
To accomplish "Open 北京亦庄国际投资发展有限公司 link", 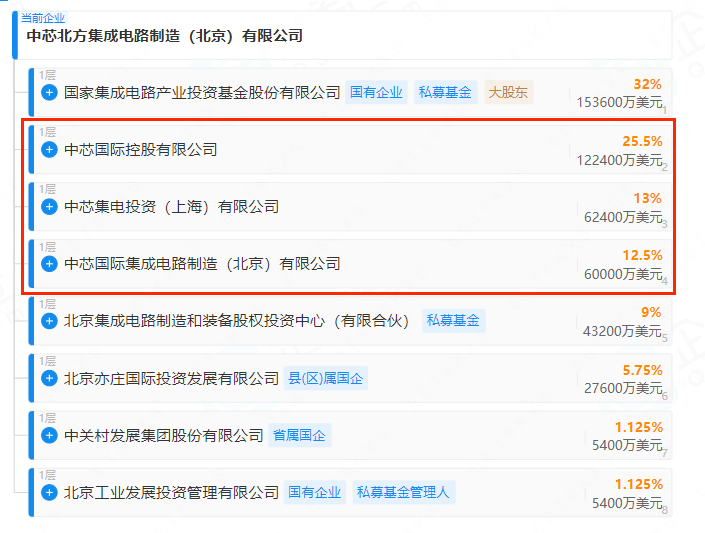I will 171,378.
